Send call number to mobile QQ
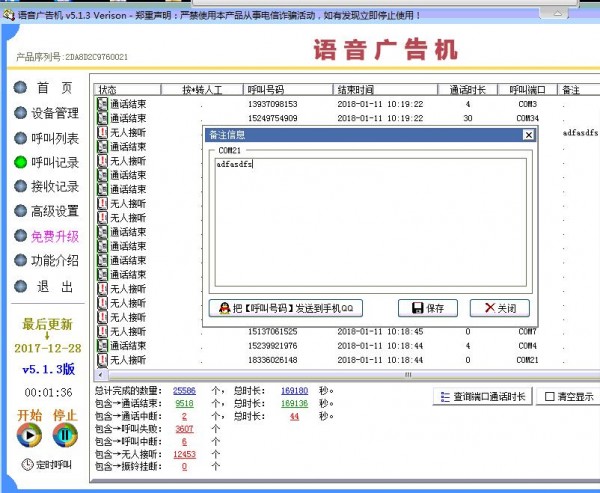The image size is (600, 493). (287, 308)
